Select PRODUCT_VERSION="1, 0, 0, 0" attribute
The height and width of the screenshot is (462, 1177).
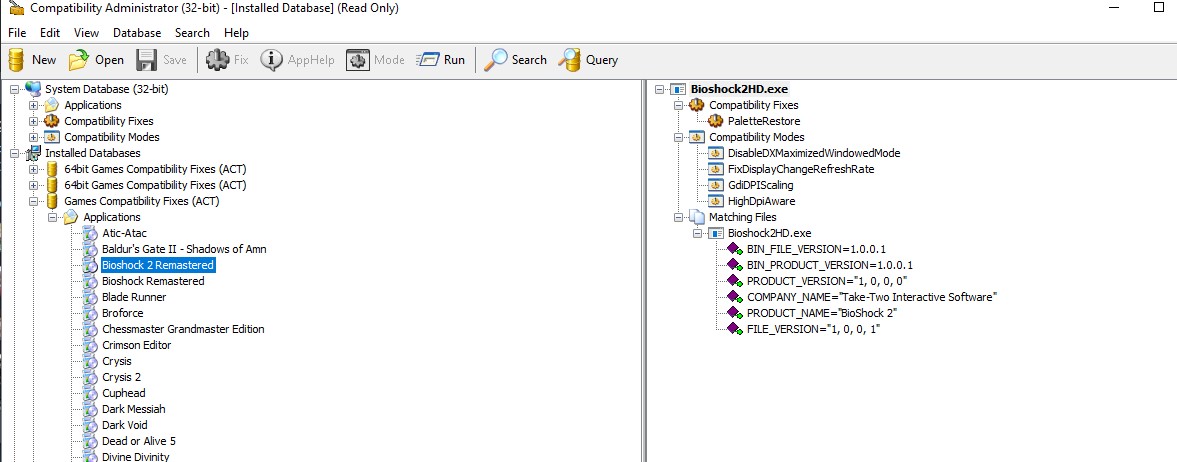coord(827,281)
